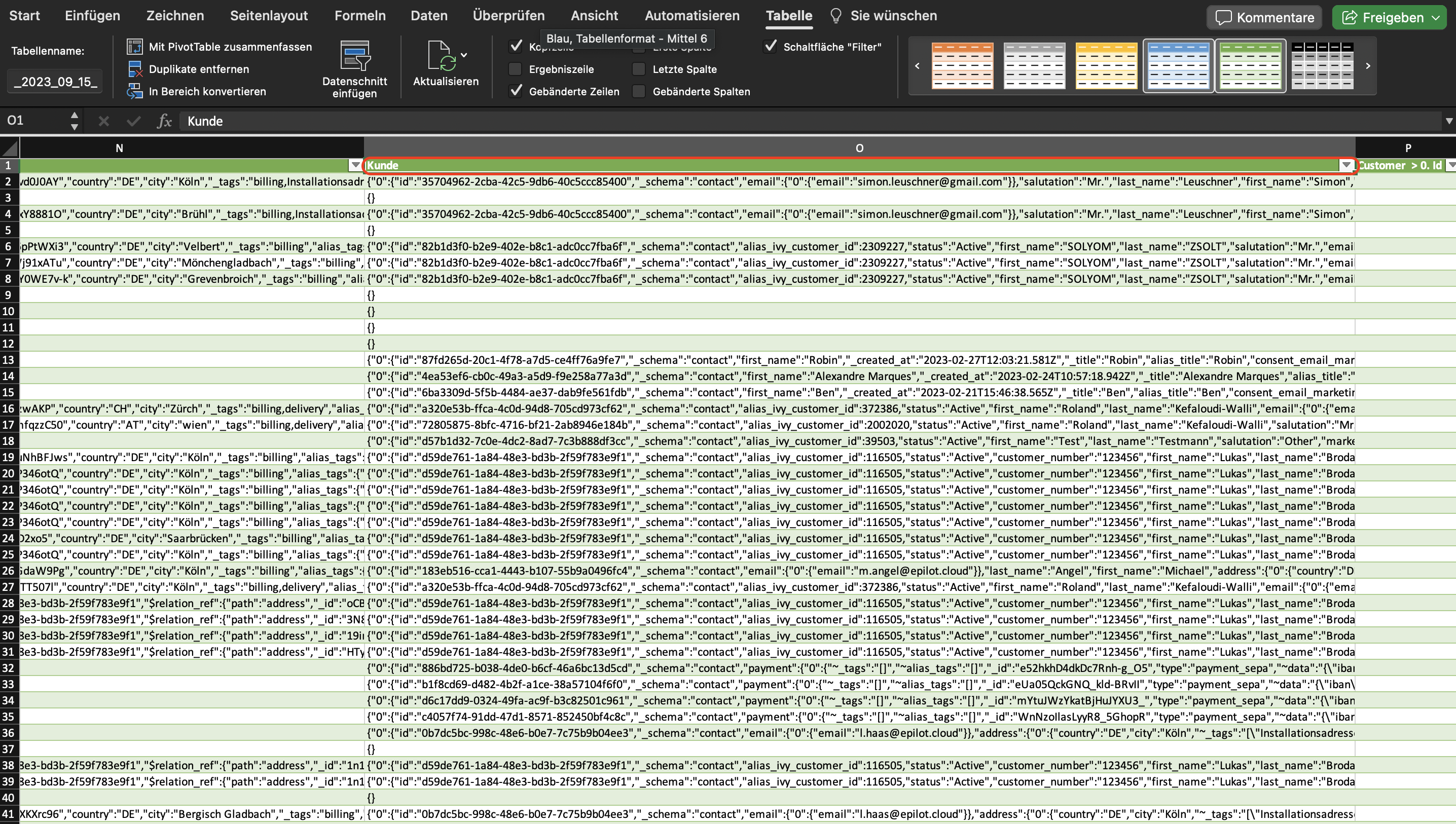Open the Start ribbon tab
The height and width of the screenshot is (824, 1456).
pos(24,16)
